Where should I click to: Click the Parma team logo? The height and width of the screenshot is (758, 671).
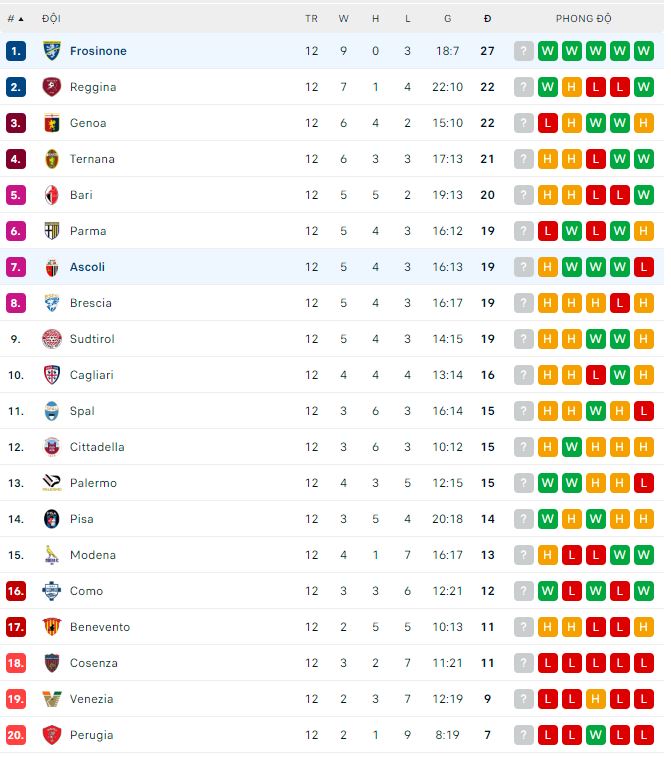click(52, 231)
